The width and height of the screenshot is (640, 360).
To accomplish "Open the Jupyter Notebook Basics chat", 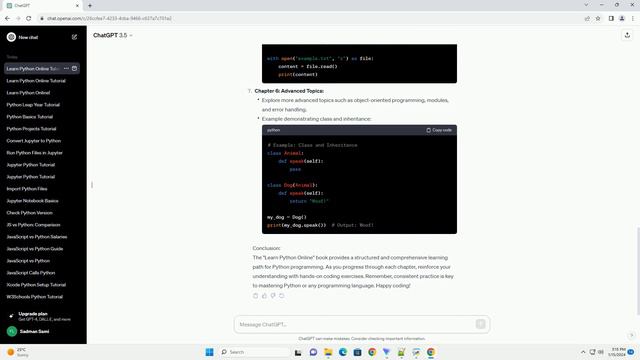I will [32, 201].
